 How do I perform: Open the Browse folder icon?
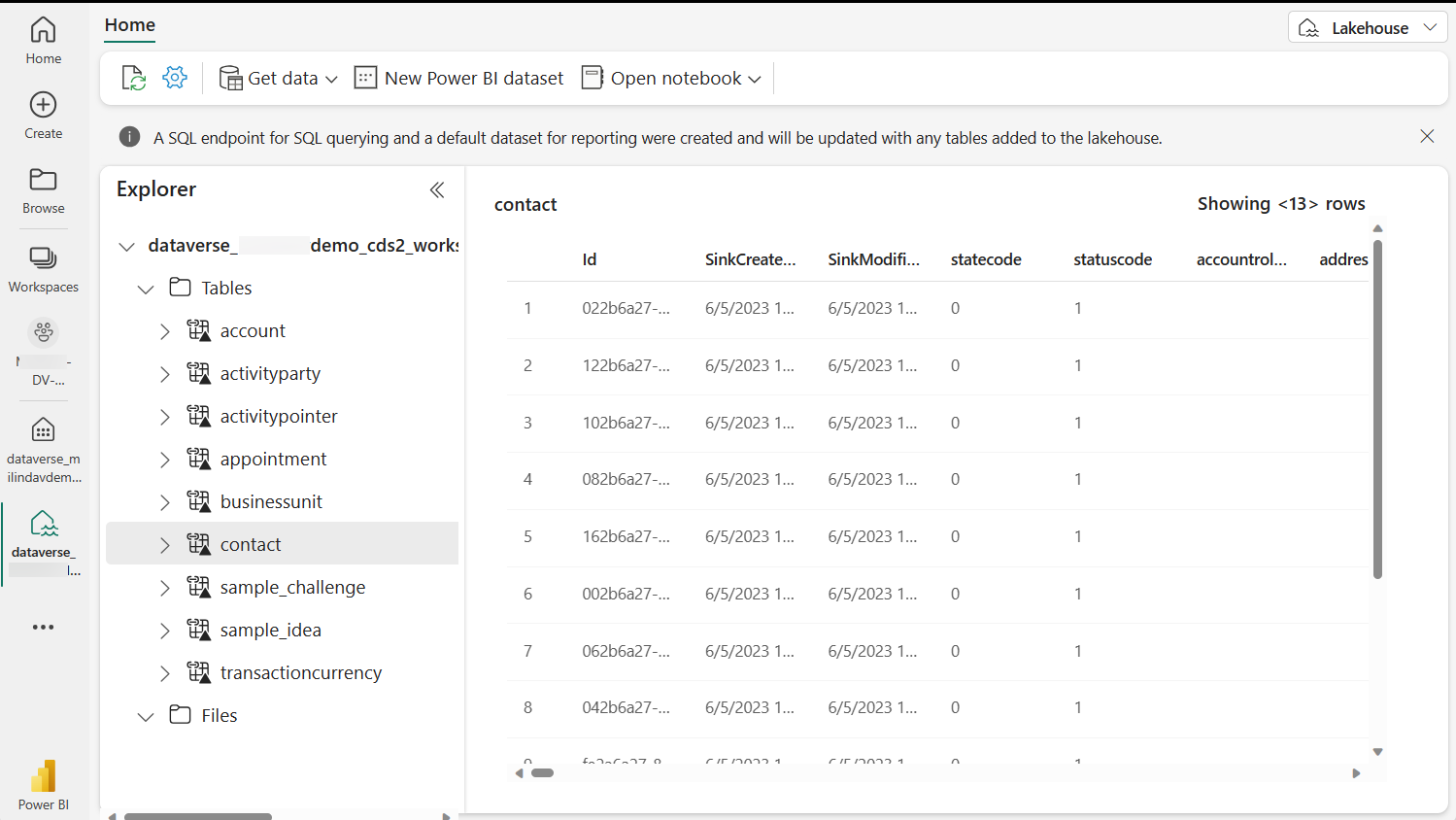(43, 180)
